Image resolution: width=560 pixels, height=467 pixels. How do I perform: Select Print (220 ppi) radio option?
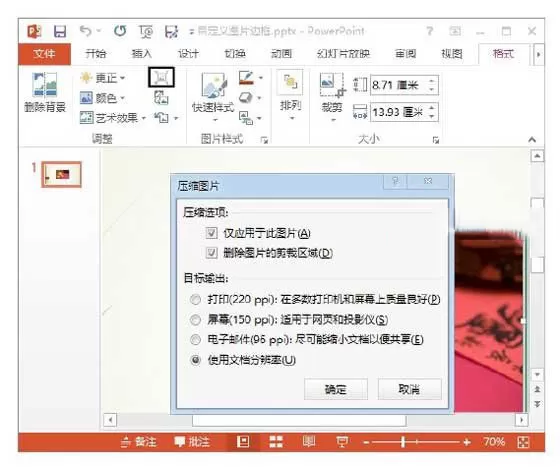[x=195, y=299]
